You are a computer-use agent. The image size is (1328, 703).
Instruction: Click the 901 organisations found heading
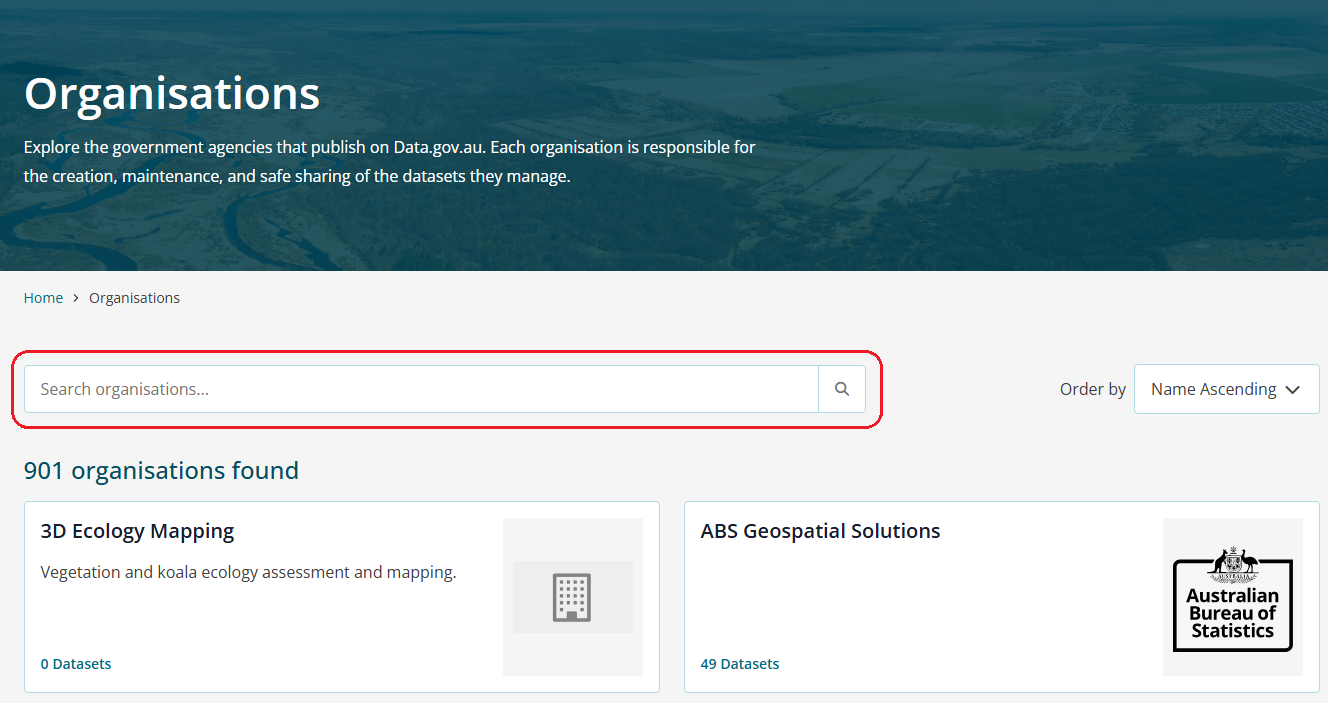[x=161, y=470]
